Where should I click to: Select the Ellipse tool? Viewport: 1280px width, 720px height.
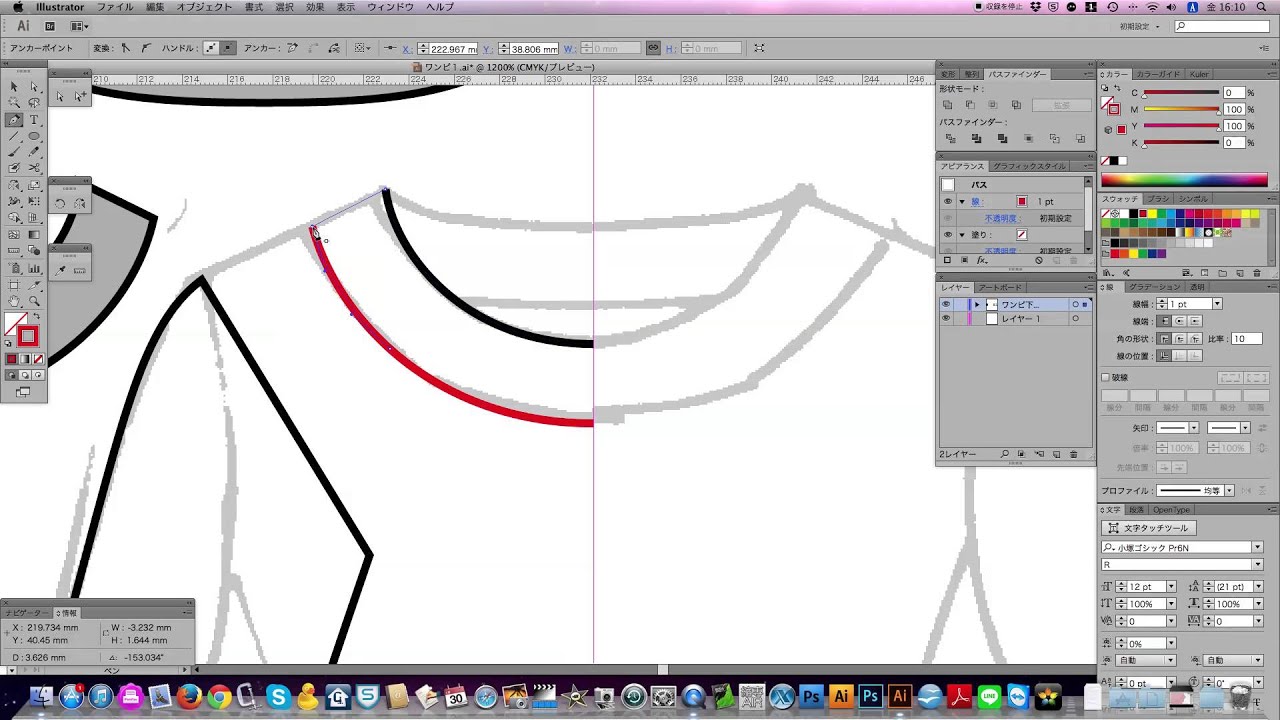coord(34,136)
